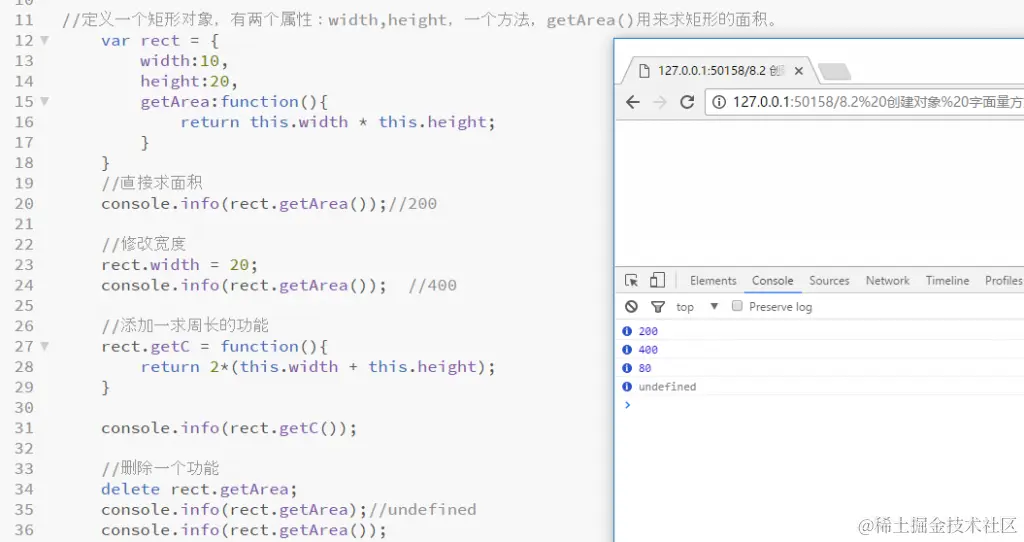Click the '//修改宽度' comment line
1024x542 pixels.
[144, 244]
